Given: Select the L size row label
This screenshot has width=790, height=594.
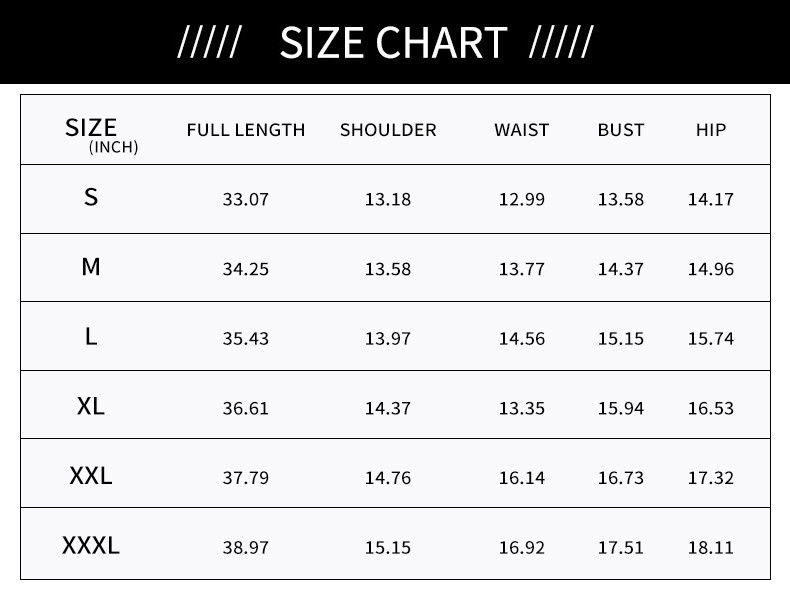Looking at the screenshot, I should [x=91, y=336].
